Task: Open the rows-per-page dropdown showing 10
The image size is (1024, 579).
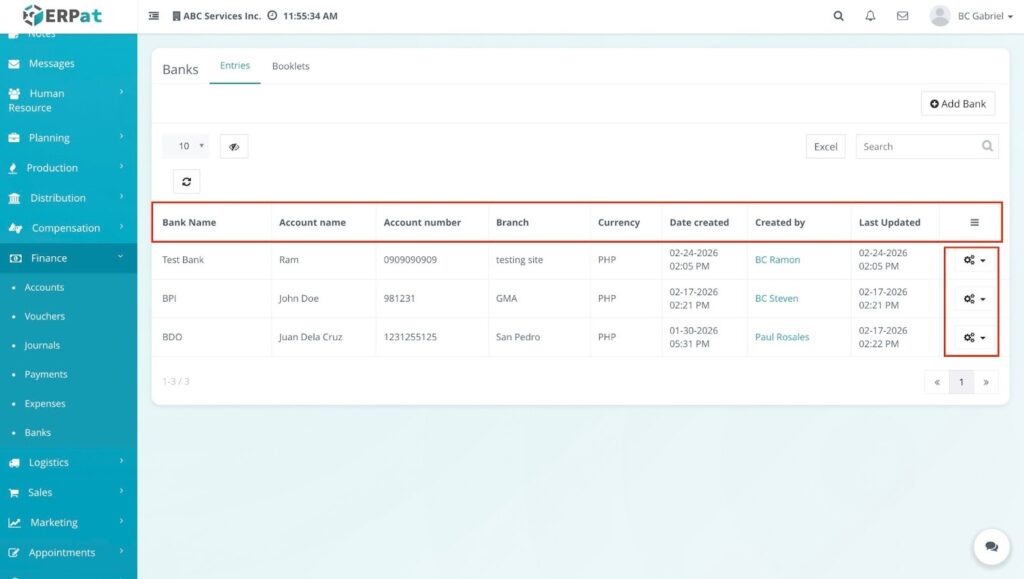Action: (186, 146)
